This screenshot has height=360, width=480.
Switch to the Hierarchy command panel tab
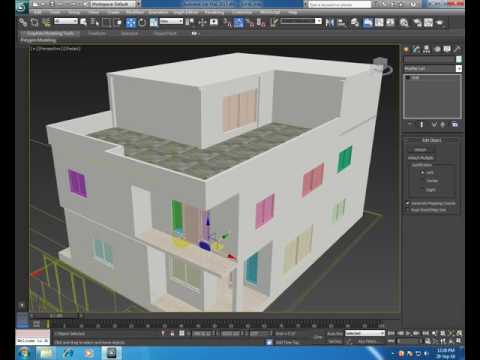coord(427,49)
